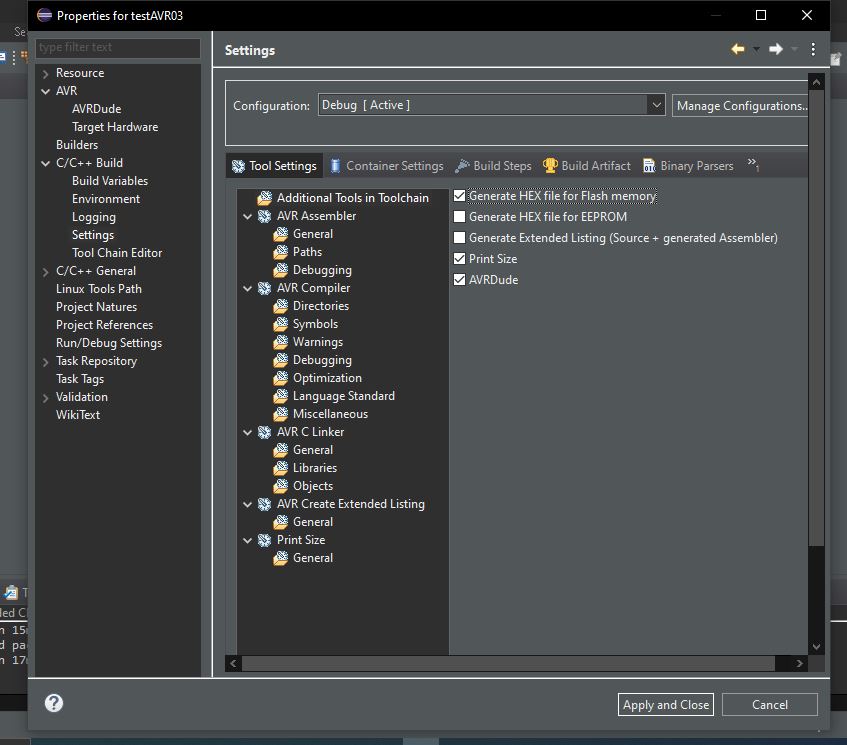Open the Configuration dropdown
This screenshot has height=745, width=847.
656,105
